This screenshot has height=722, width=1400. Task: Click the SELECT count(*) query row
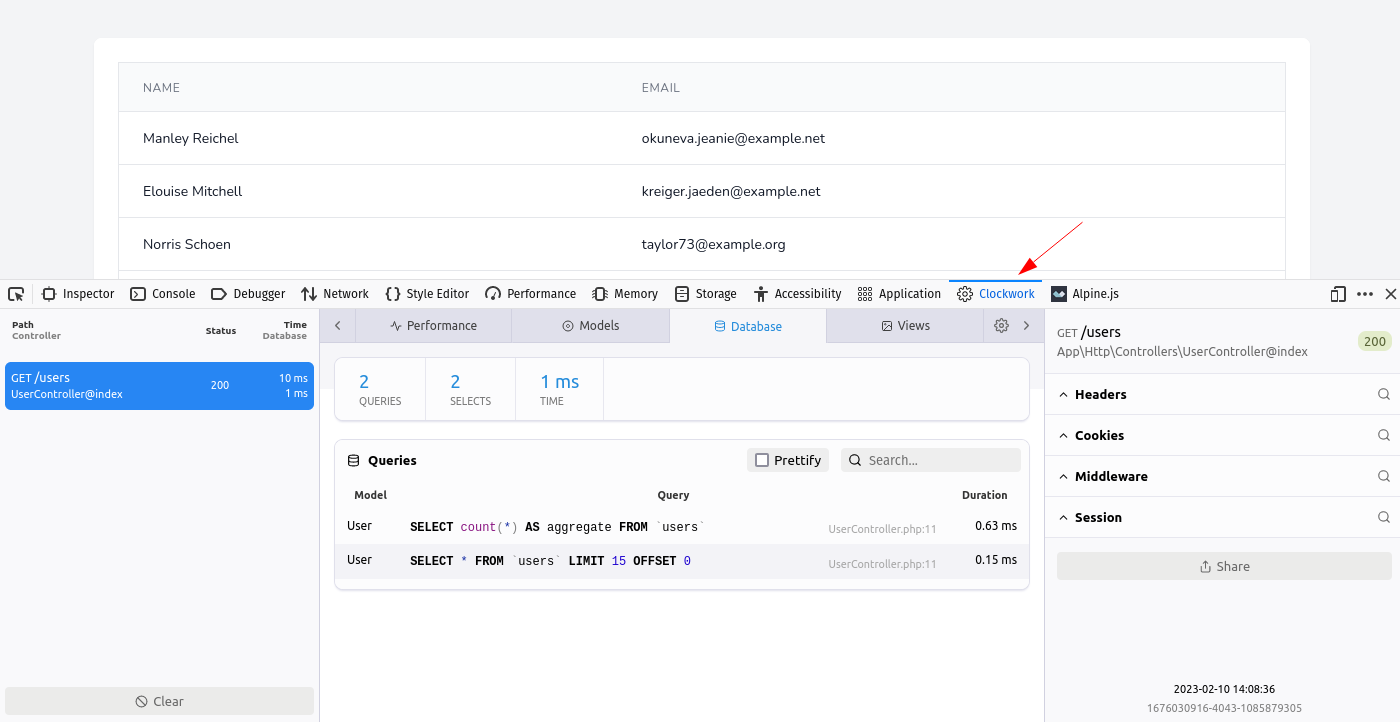click(682, 527)
